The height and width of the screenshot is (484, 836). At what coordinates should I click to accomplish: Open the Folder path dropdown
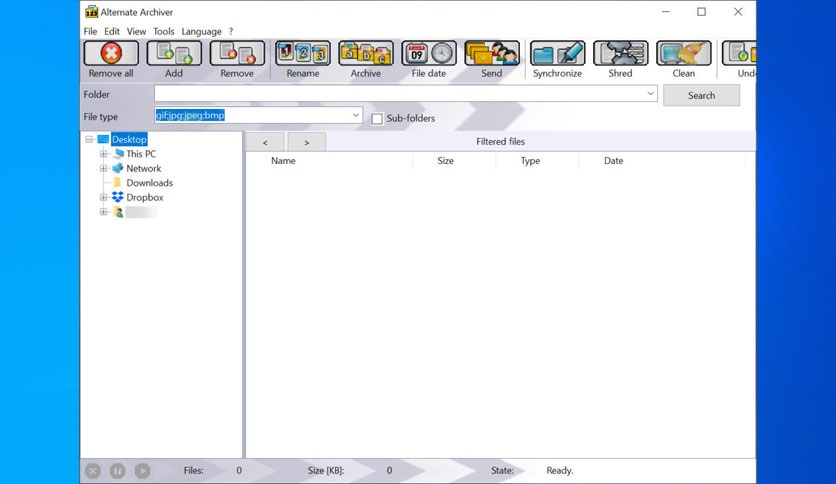click(650, 94)
